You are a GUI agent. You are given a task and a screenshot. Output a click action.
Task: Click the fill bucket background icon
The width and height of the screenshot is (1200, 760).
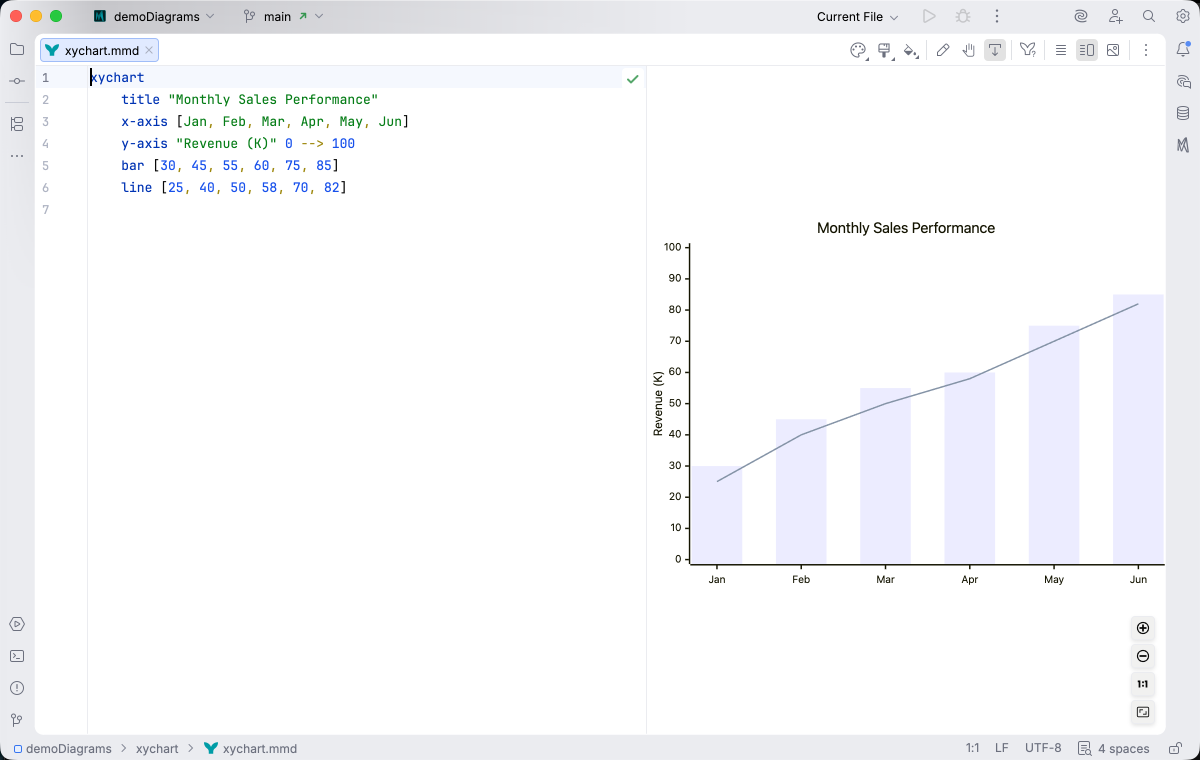tap(910, 50)
